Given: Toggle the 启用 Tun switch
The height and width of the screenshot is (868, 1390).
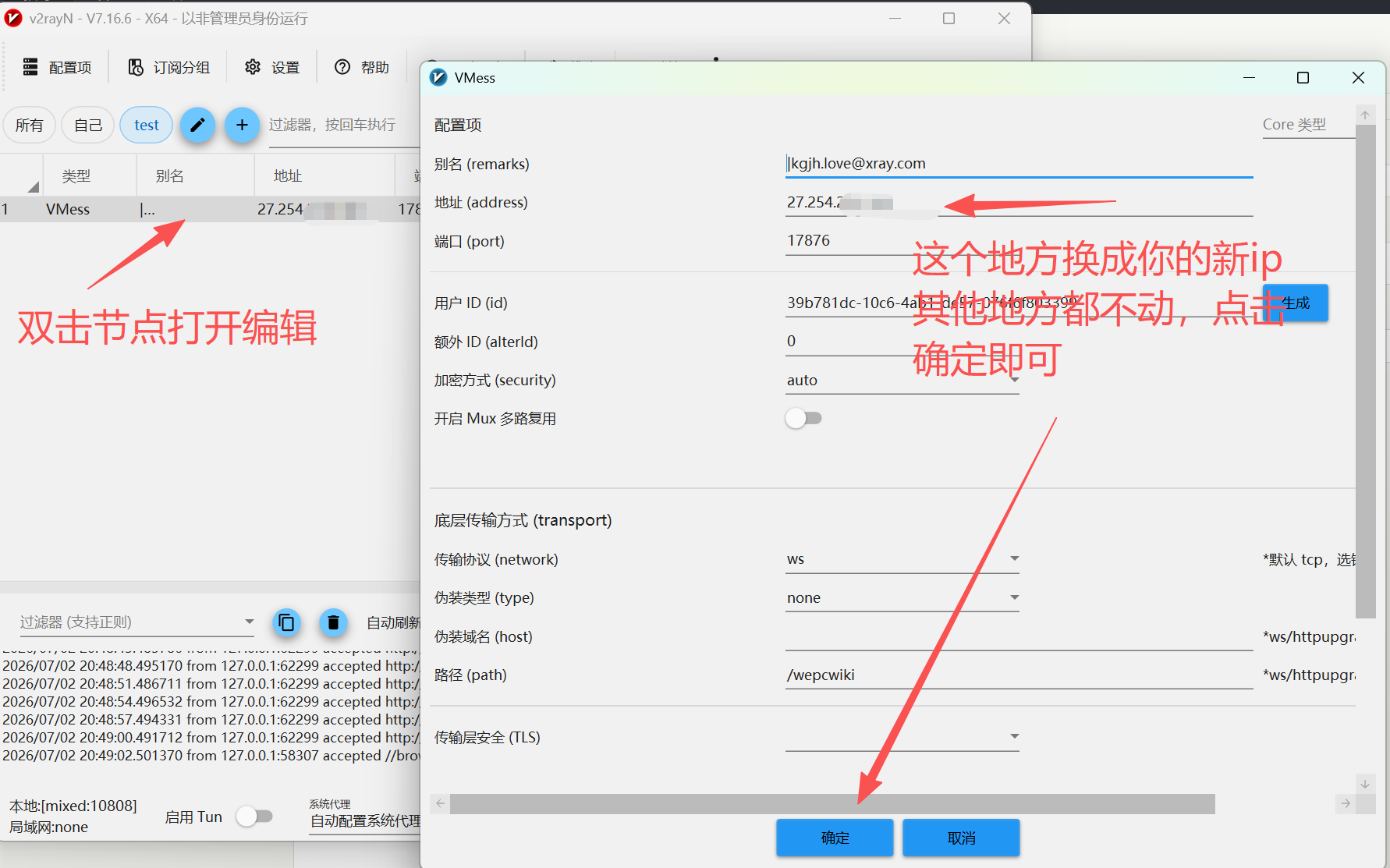Looking at the screenshot, I should [x=255, y=817].
